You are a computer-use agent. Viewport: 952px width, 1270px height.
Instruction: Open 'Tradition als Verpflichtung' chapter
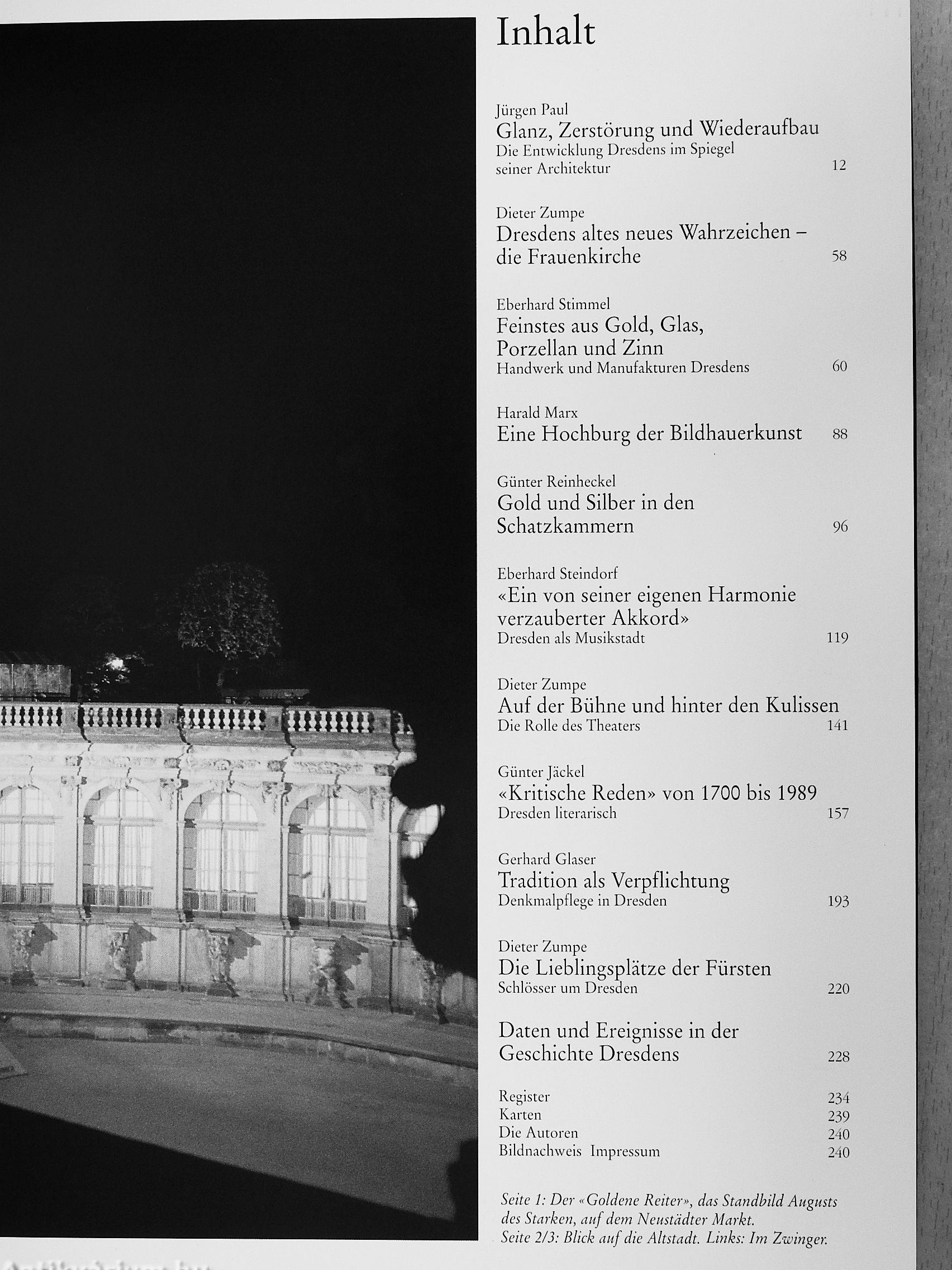coord(613,880)
